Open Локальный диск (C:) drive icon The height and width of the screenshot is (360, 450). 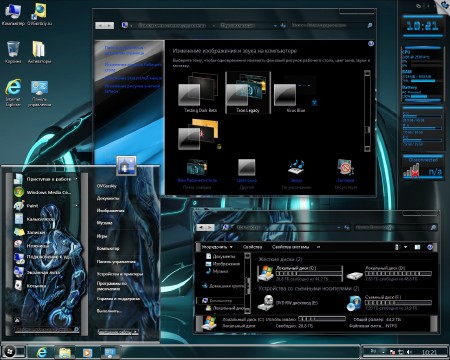[x=265, y=273]
